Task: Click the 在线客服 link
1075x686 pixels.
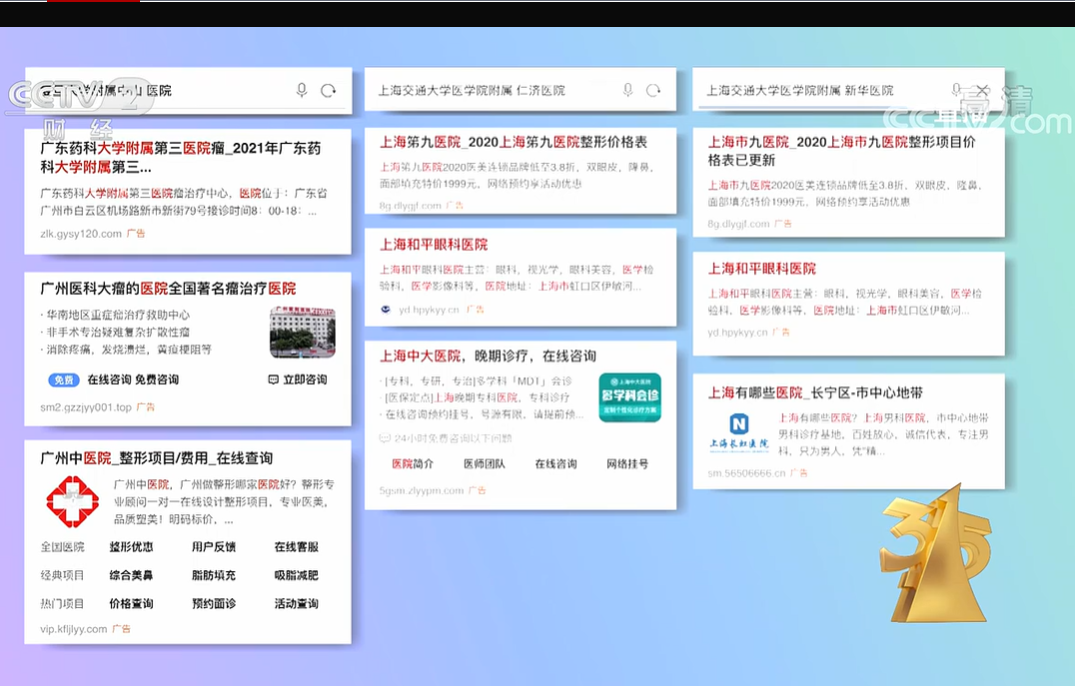Action: [296, 546]
